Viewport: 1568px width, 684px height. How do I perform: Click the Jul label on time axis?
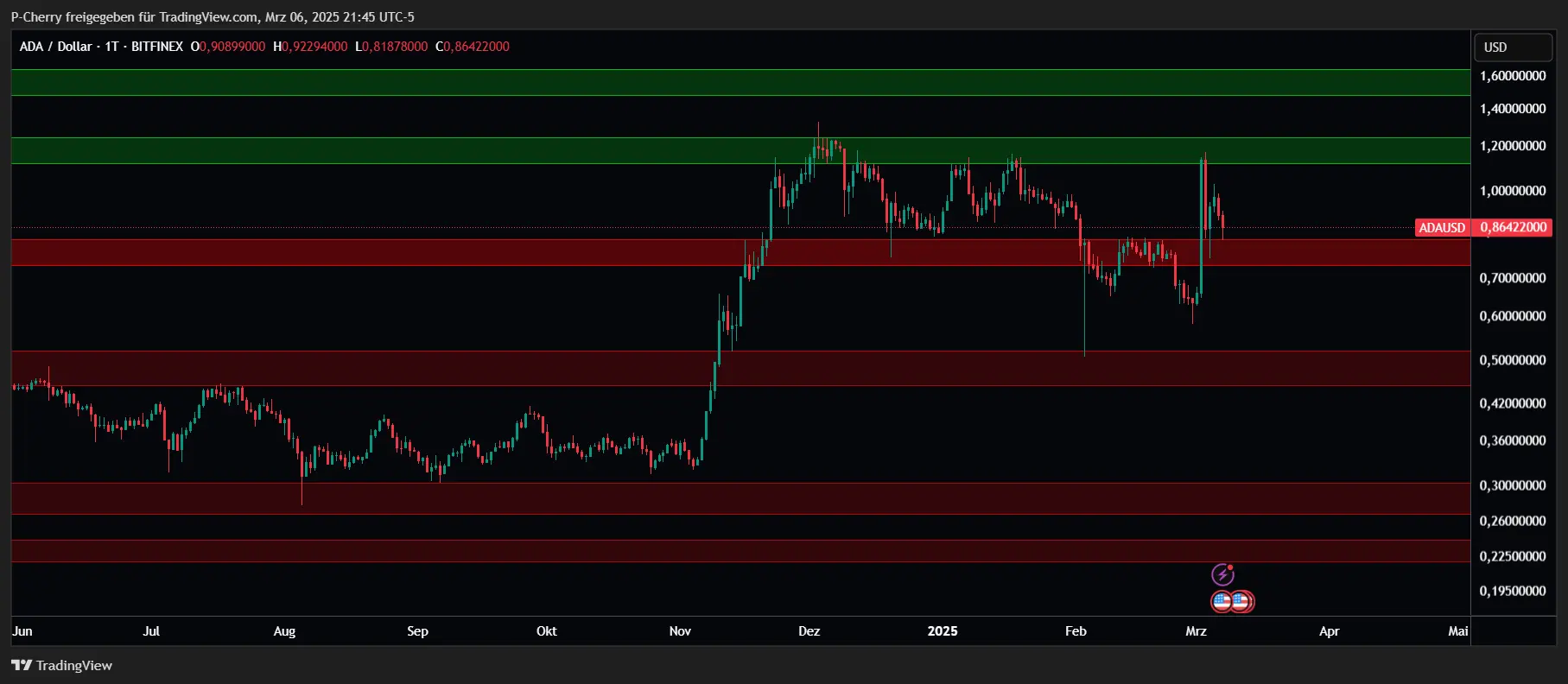point(151,631)
